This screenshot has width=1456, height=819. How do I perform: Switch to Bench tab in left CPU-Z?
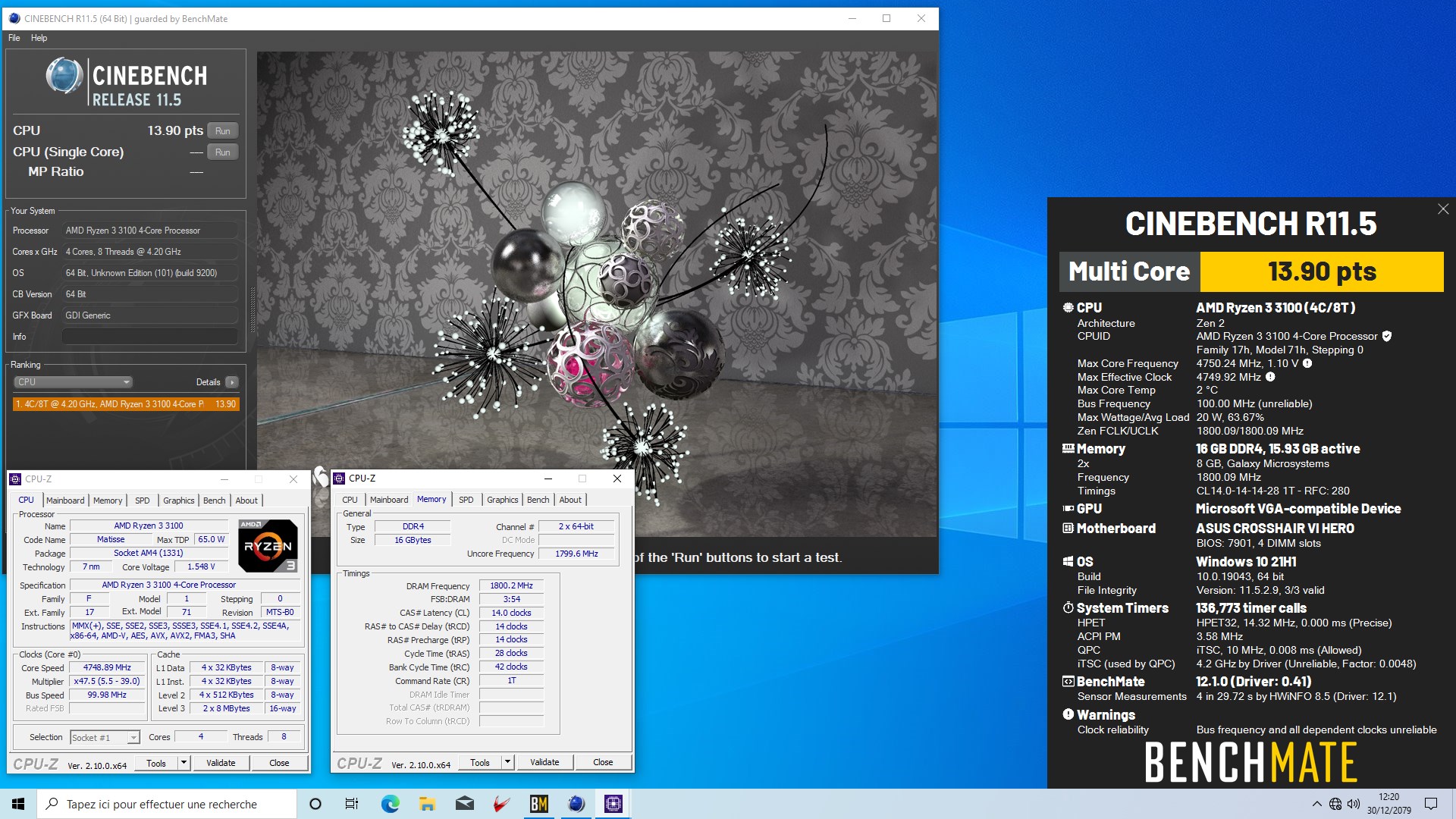pos(215,500)
